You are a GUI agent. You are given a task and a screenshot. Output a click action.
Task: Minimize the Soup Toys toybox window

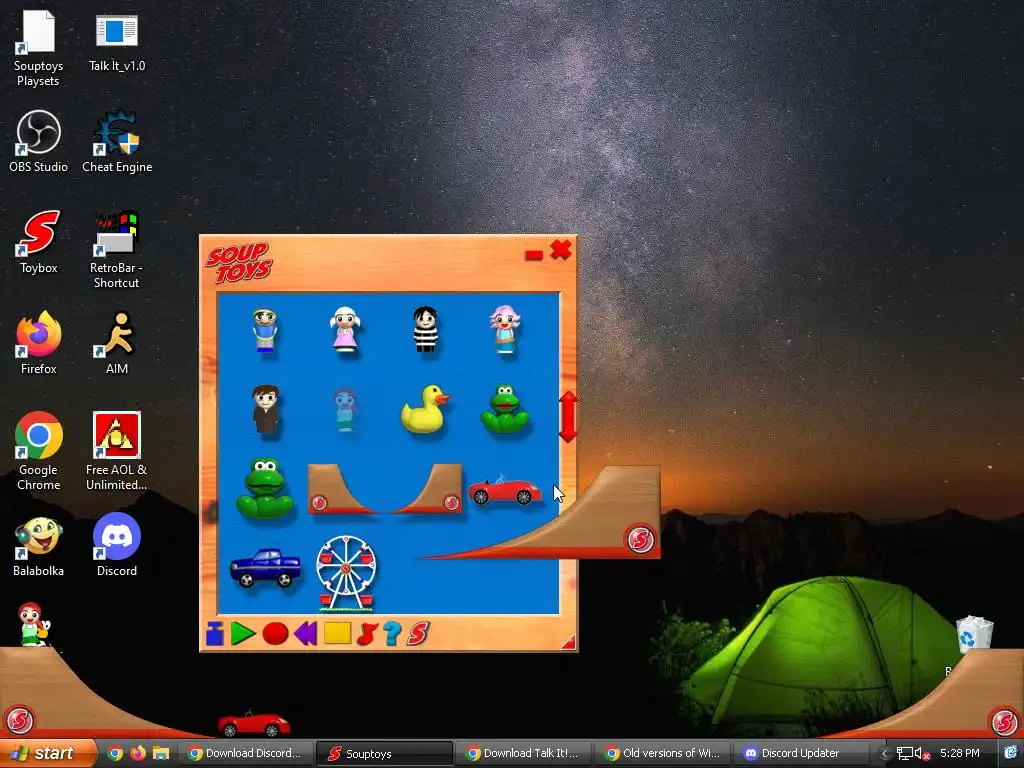tap(534, 255)
